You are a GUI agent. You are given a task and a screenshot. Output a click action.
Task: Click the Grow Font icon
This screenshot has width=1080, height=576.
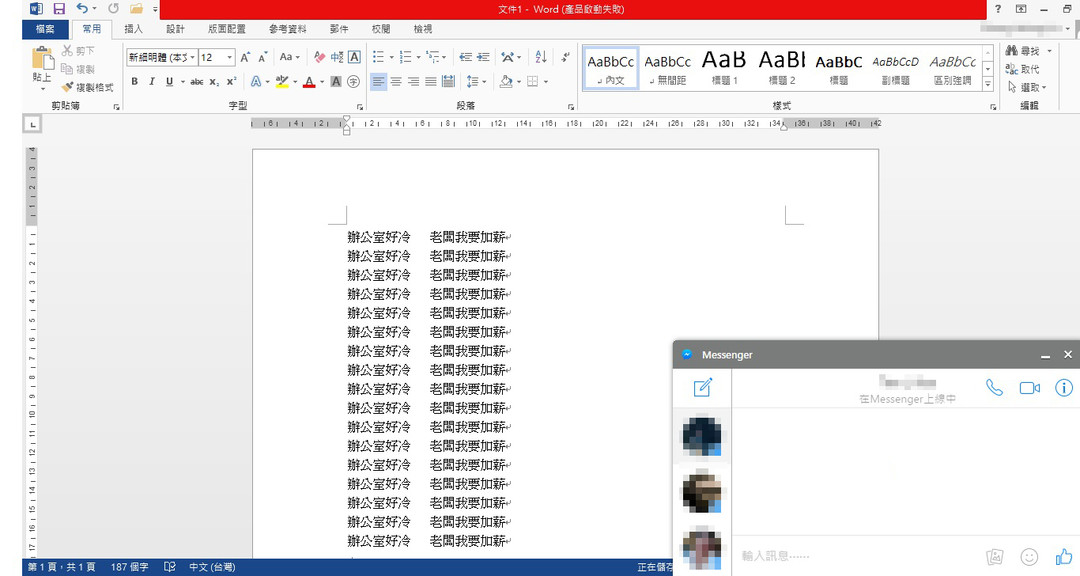(x=245, y=57)
